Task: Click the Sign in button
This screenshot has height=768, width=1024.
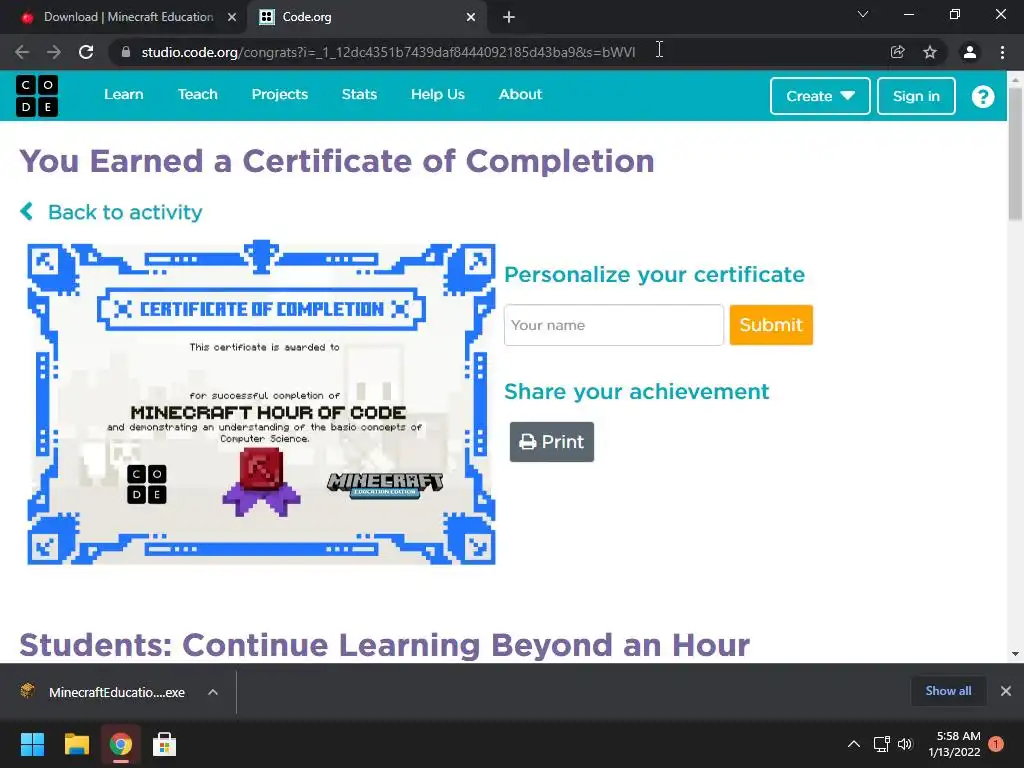Action: (x=916, y=96)
